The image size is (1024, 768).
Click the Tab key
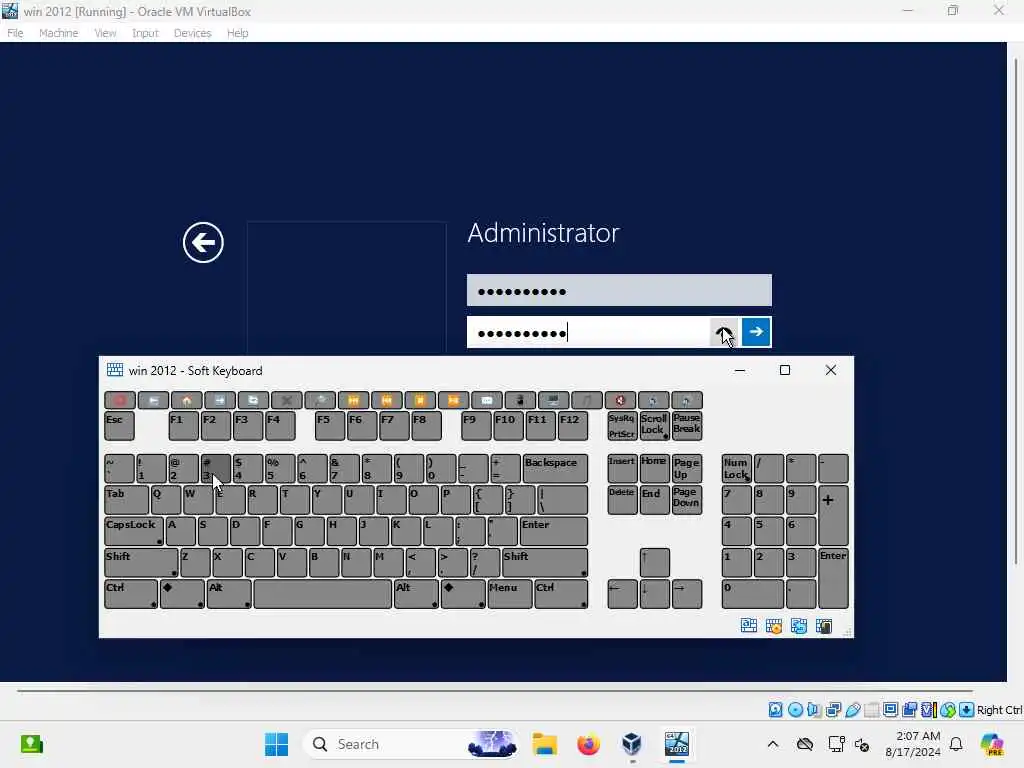(x=127, y=500)
